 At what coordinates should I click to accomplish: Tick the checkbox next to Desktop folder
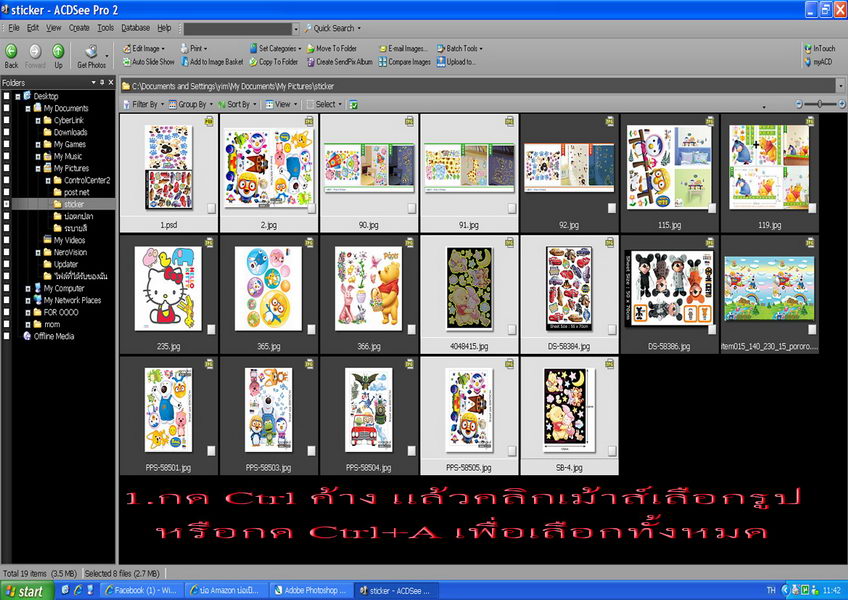coord(6,96)
